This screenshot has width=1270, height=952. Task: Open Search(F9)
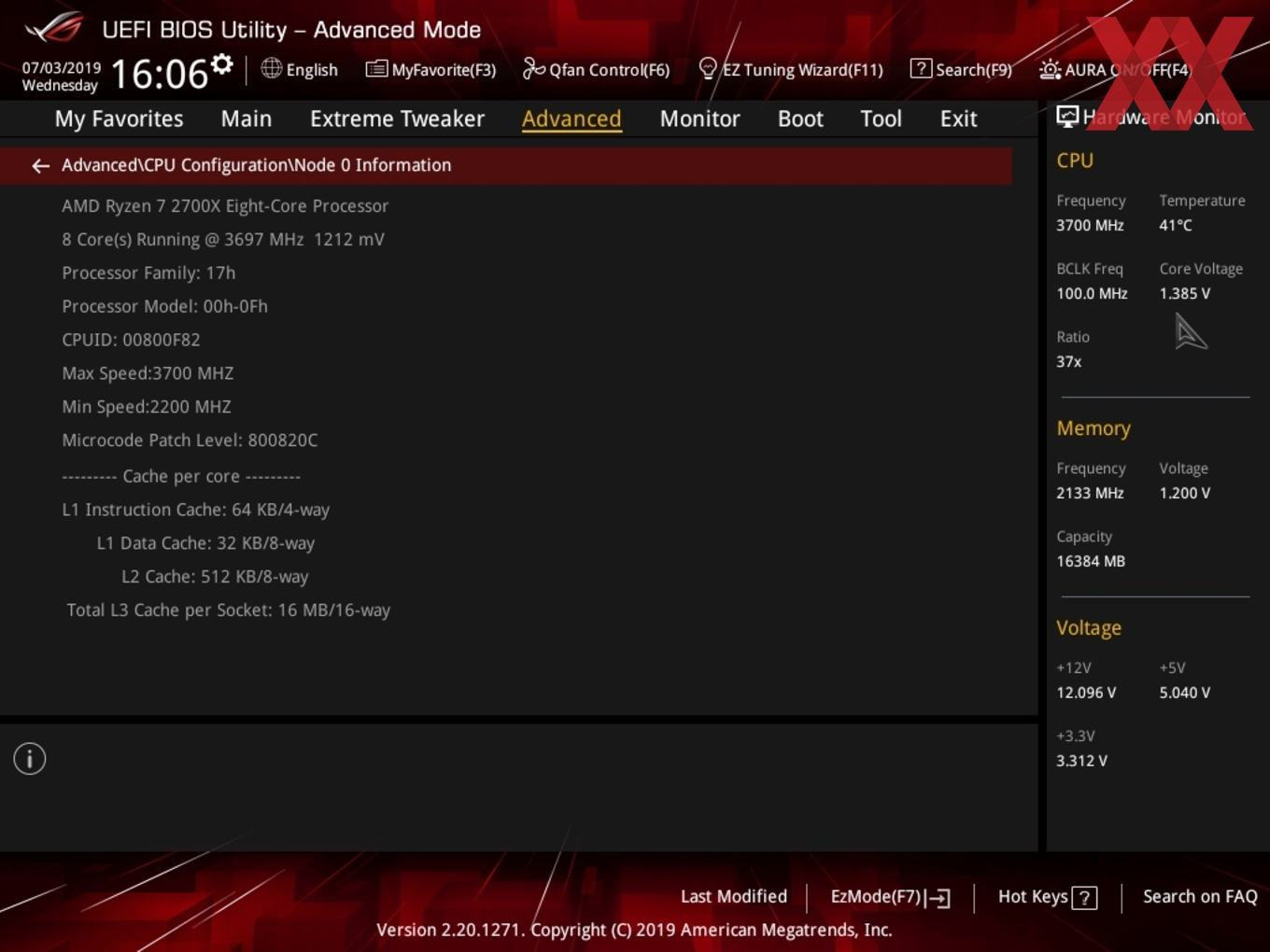(x=961, y=69)
